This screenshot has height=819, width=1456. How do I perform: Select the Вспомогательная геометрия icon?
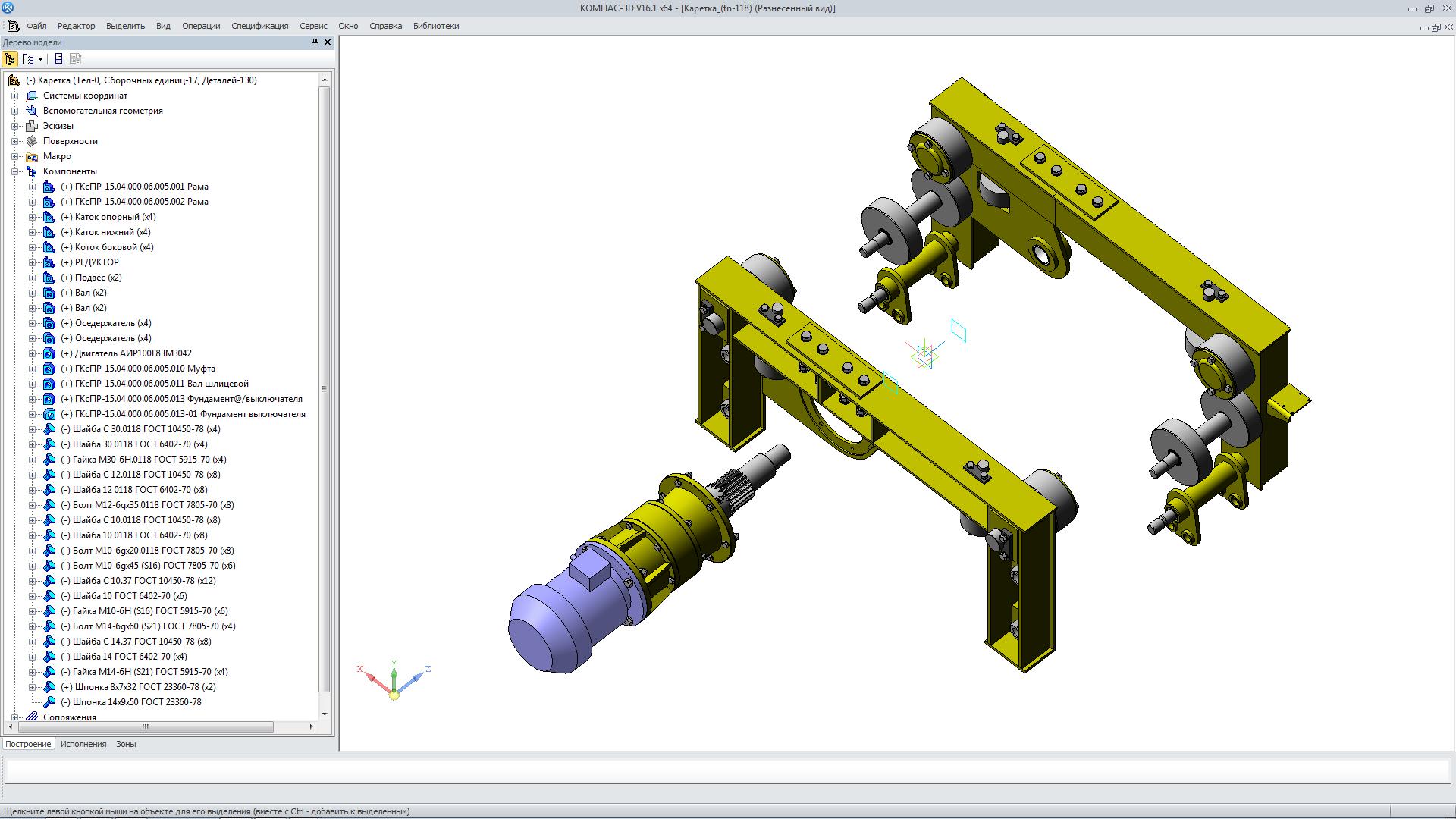(31, 111)
